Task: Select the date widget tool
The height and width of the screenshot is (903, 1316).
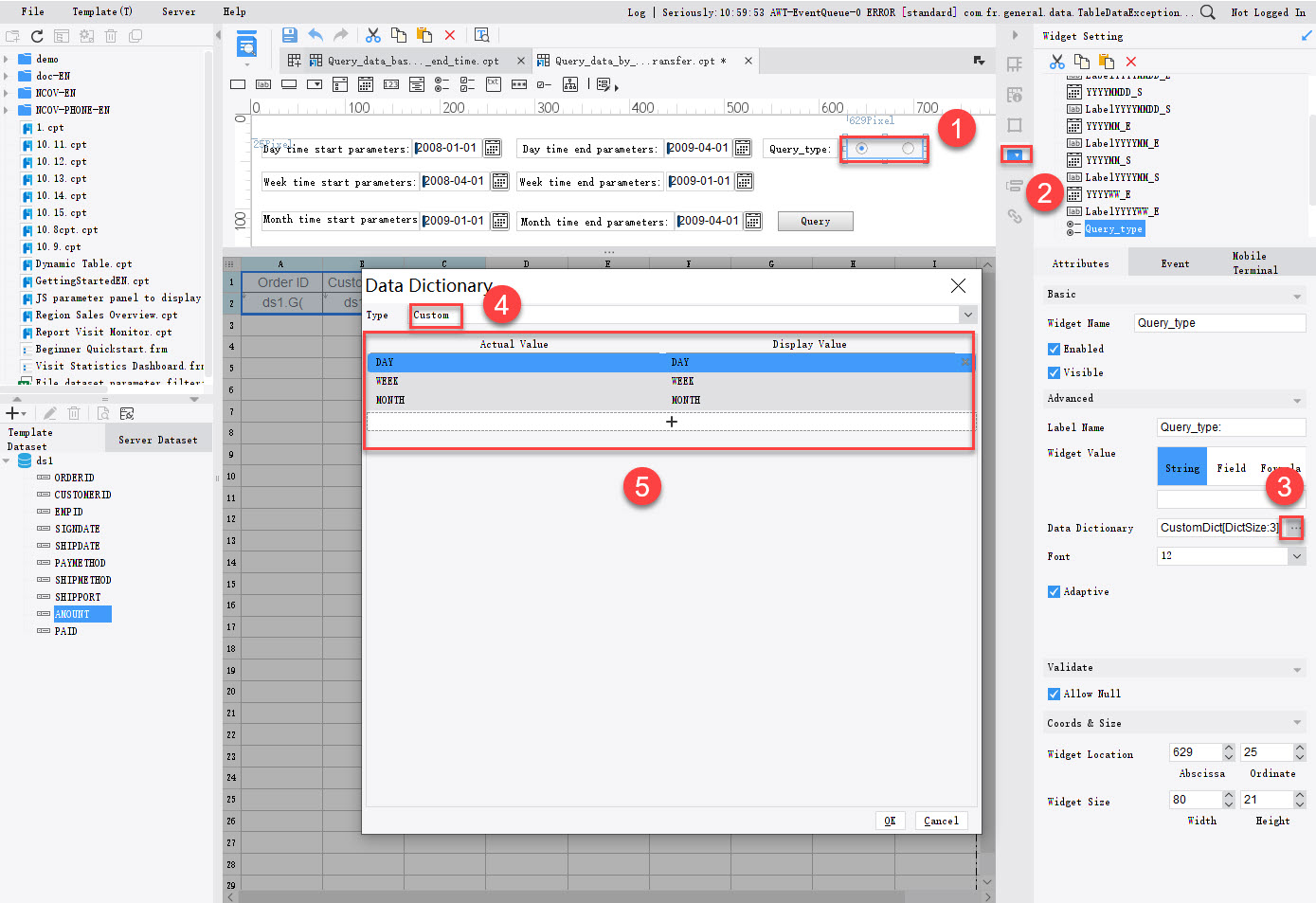Action: (x=366, y=84)
